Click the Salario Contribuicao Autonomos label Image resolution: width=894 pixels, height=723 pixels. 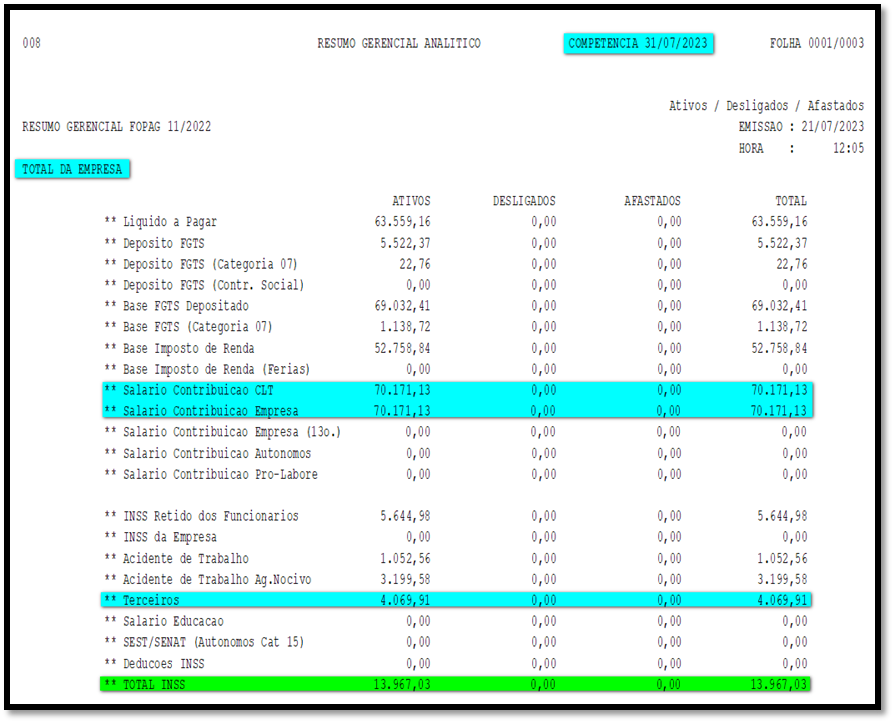217,454
